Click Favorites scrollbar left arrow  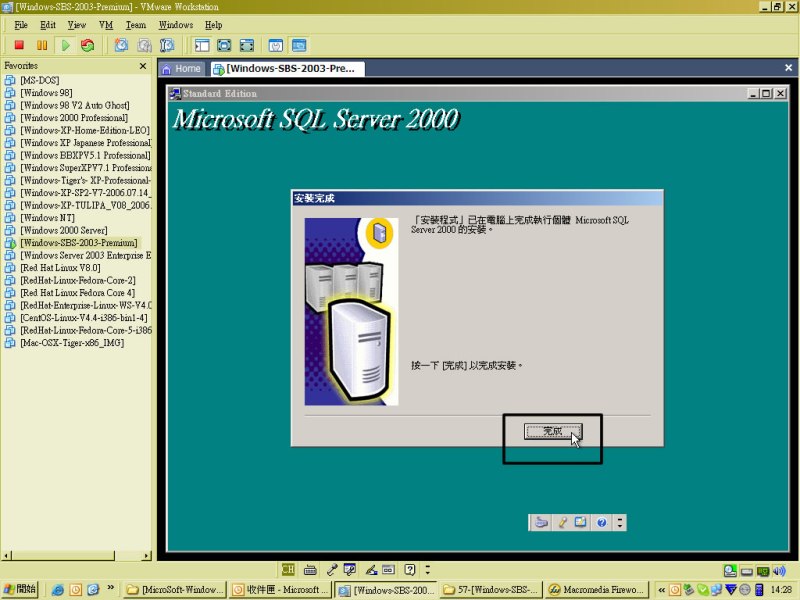pos(6,556)
